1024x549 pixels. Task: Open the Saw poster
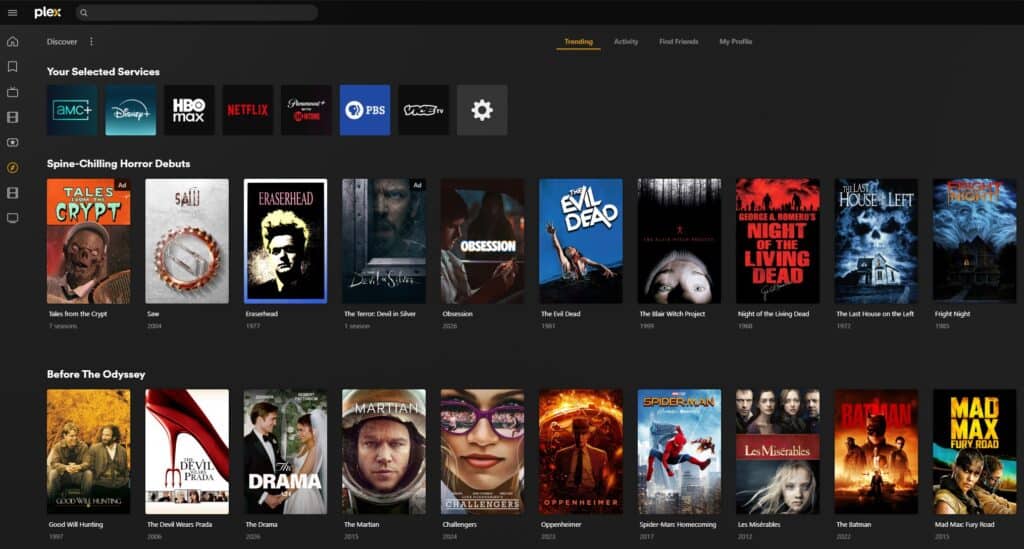187,241
